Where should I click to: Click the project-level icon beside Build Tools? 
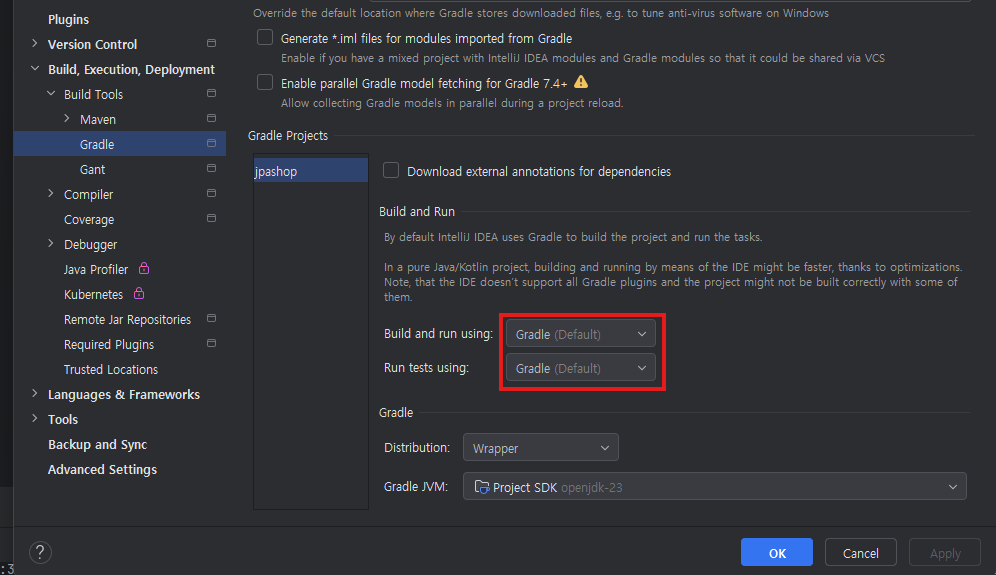tap(212, 93)
